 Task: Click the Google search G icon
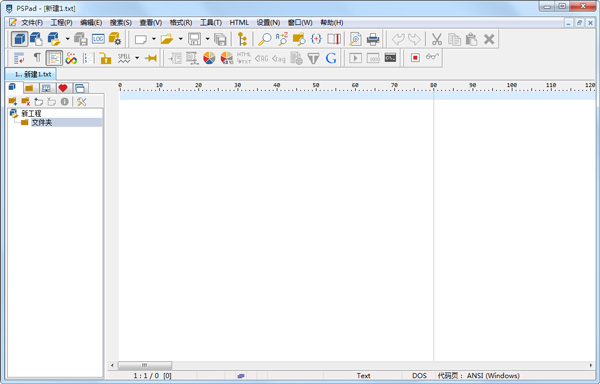(x=331, y=58)
